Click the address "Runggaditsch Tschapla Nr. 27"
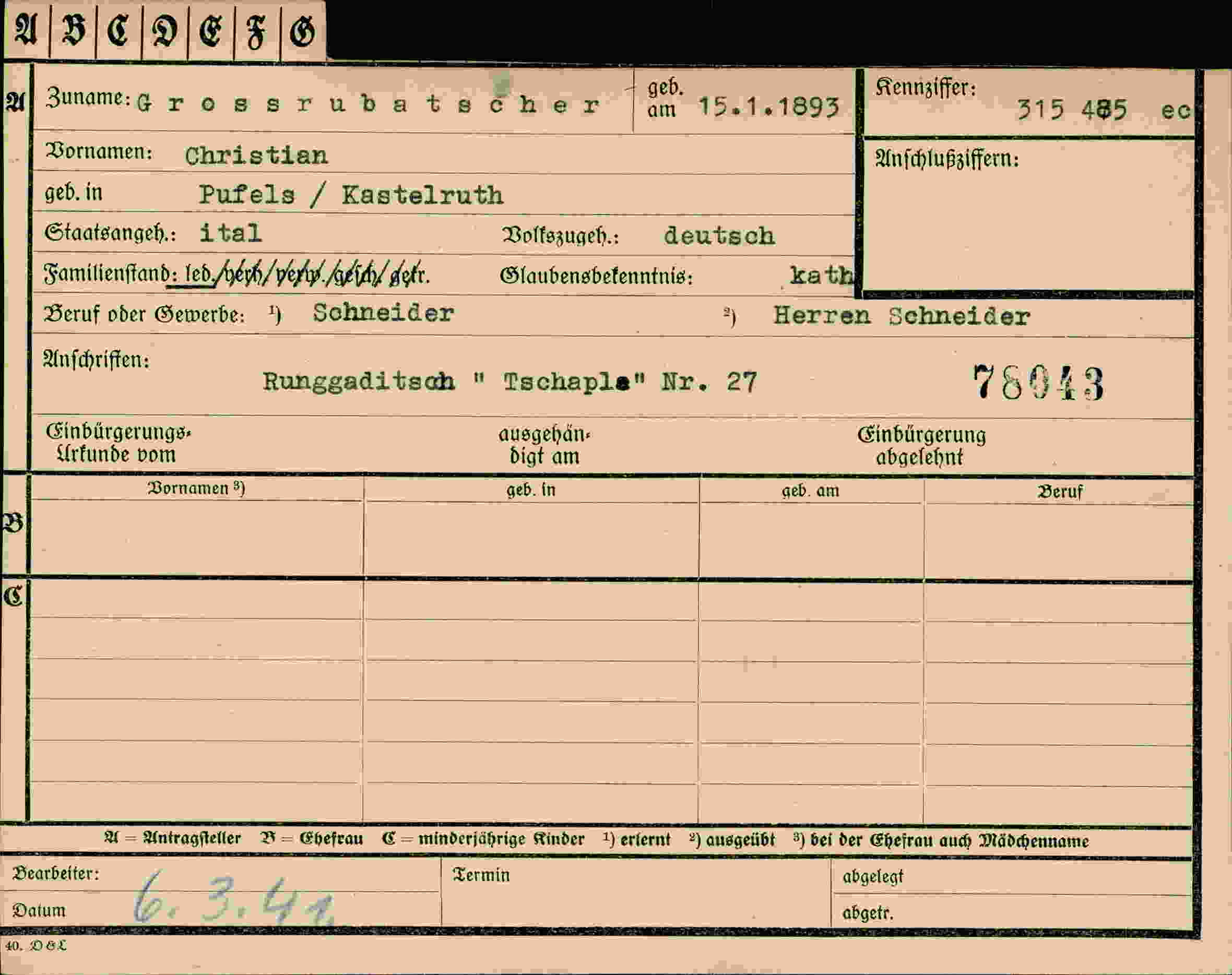This screenshot has height=975, width=1232. [x=510, y=382]
